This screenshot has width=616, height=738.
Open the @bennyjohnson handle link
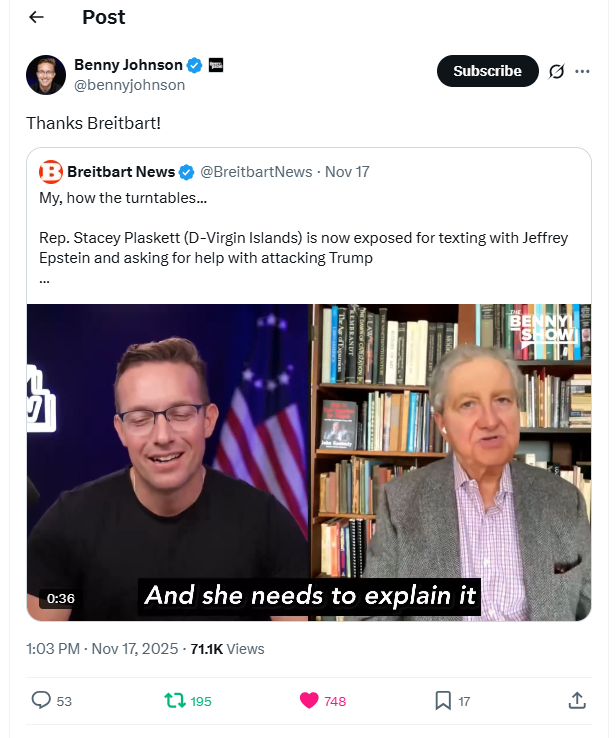coord(129,85)
